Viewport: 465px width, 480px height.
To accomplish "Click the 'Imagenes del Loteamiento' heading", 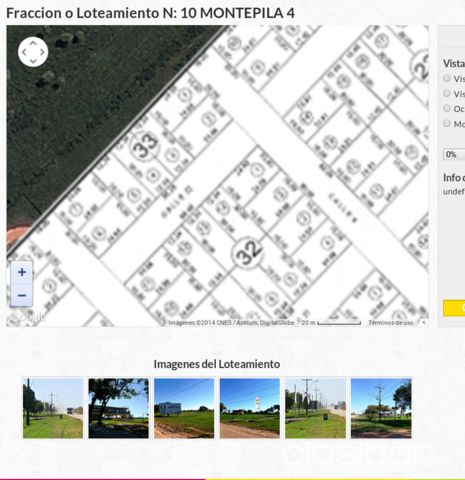I will click(x=217, y=364).
